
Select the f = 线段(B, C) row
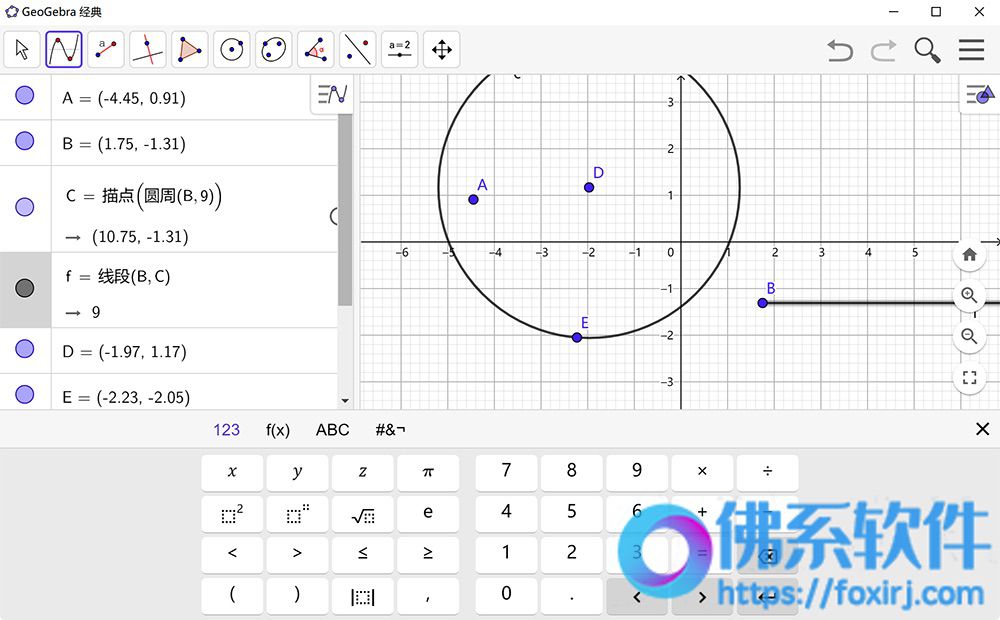coord(194,290)
